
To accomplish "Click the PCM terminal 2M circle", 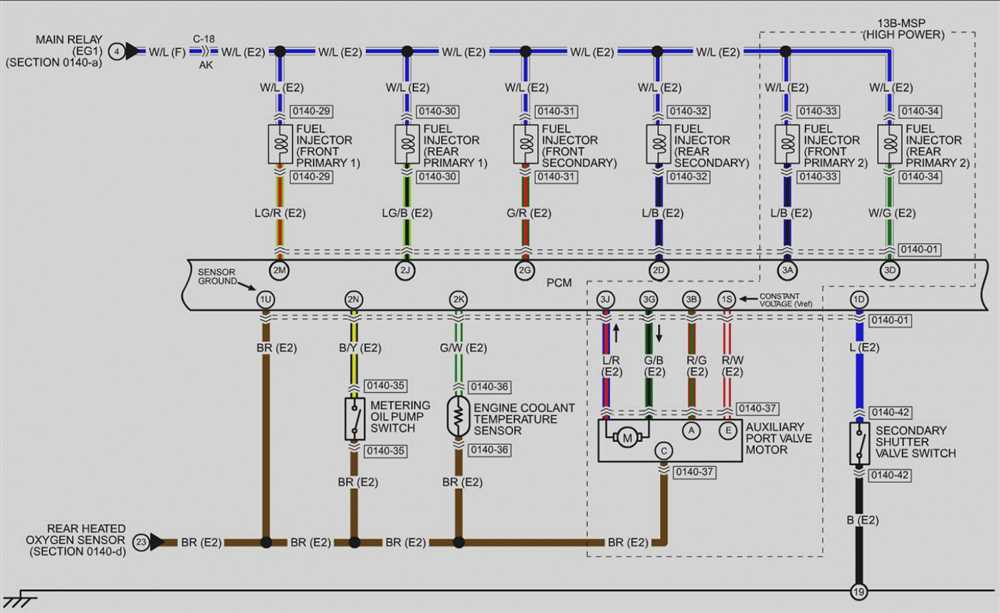I will pos(279,270).
